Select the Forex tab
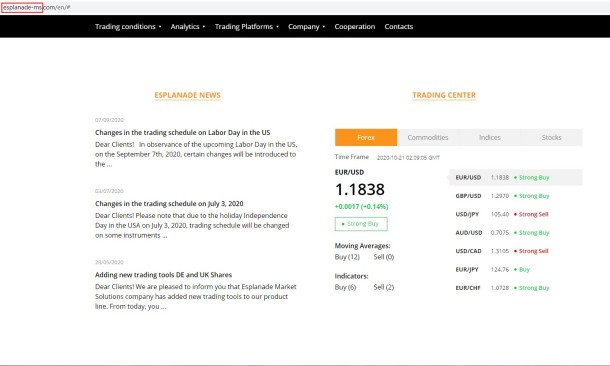This screenshot has width=610, height=366. click(366, 137)
